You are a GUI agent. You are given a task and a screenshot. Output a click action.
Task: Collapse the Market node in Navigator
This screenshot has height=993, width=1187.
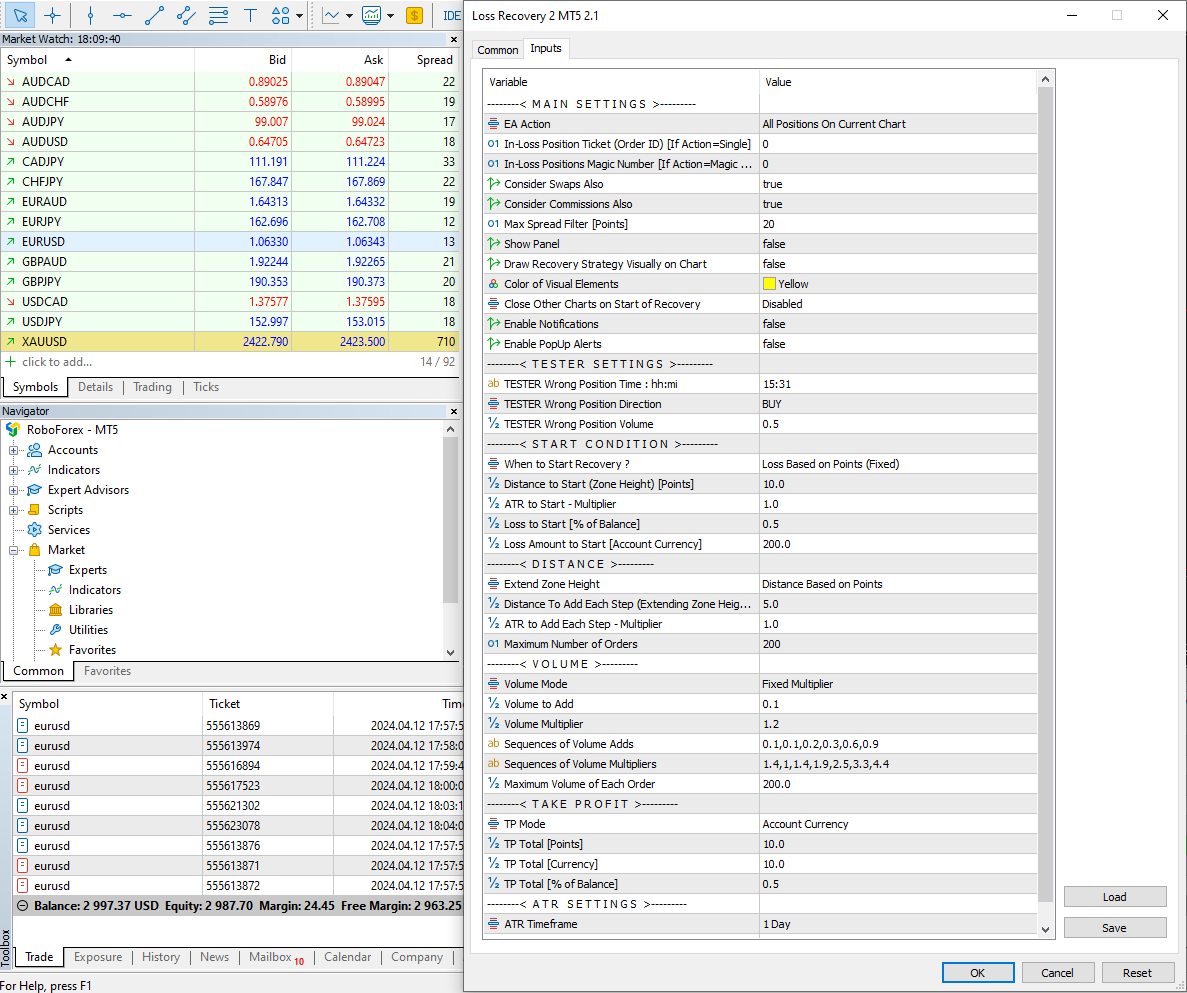click(x=15, y=550)
